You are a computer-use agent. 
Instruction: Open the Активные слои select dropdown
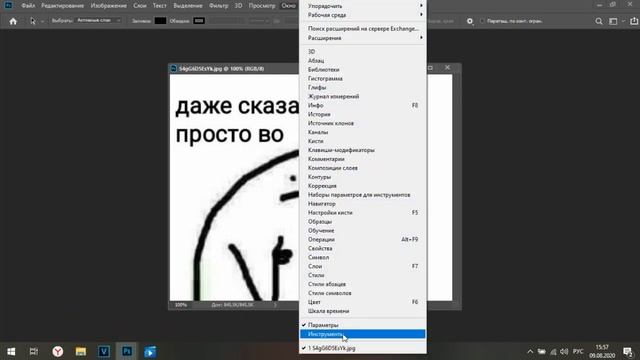(98, 20)
